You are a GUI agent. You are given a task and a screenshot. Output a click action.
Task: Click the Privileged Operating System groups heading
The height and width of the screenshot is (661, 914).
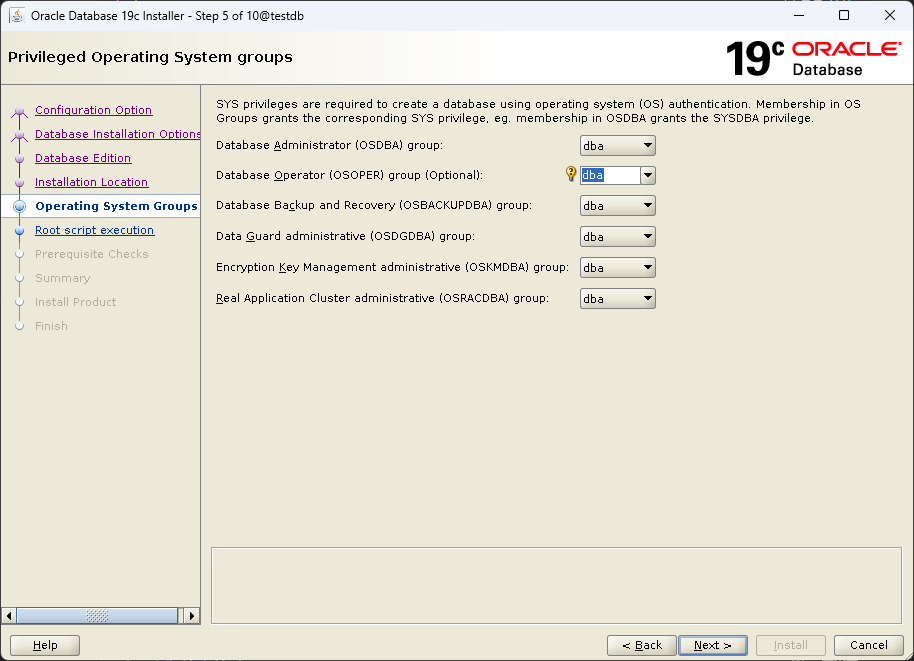click(x=150, y=57)
